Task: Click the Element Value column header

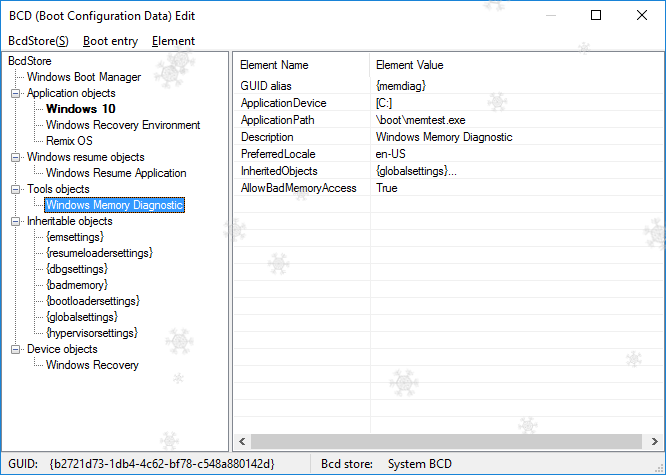Action: [514, 65]
